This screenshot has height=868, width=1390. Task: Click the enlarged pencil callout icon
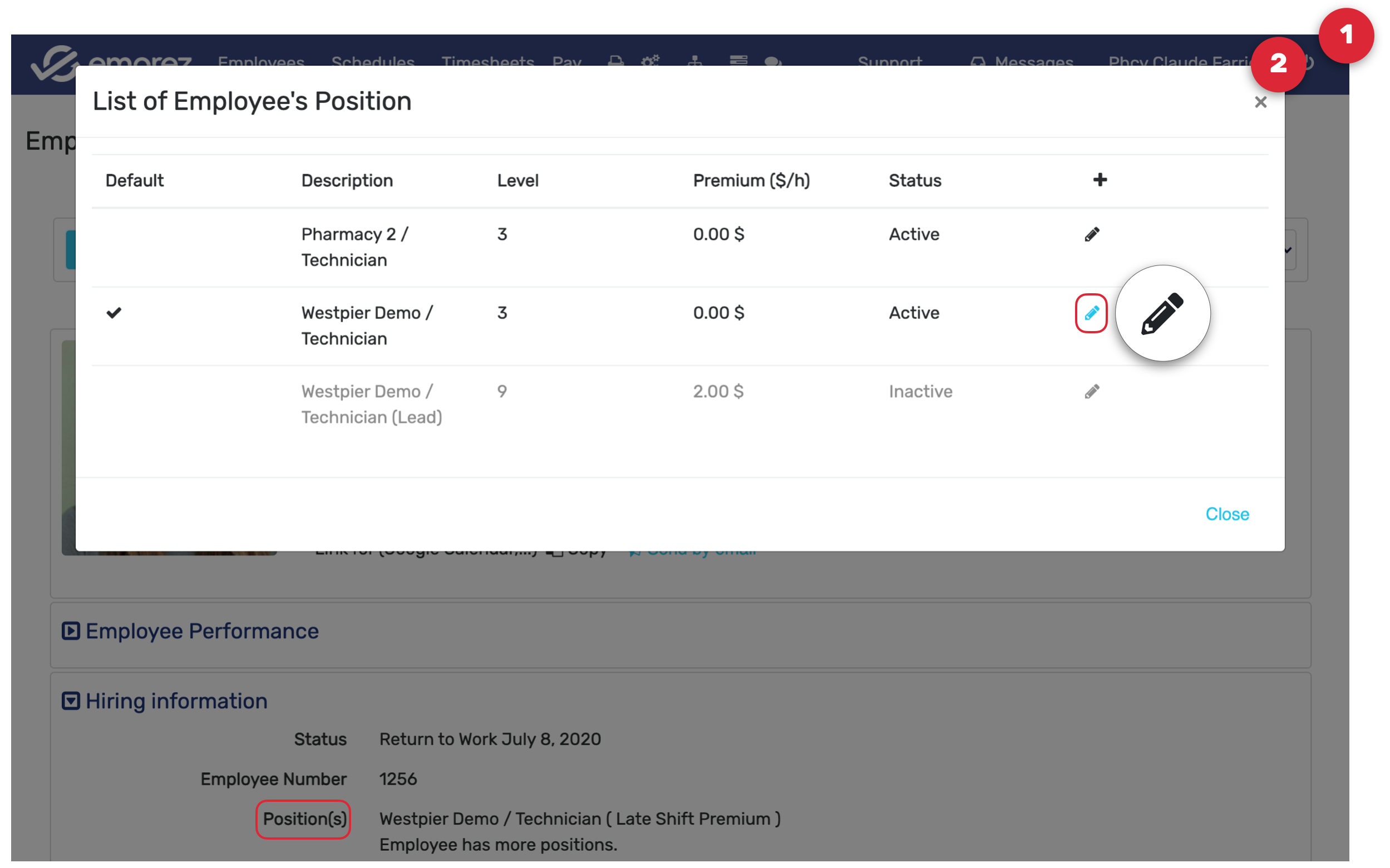pyautogui.click(x=1162, y=313)
